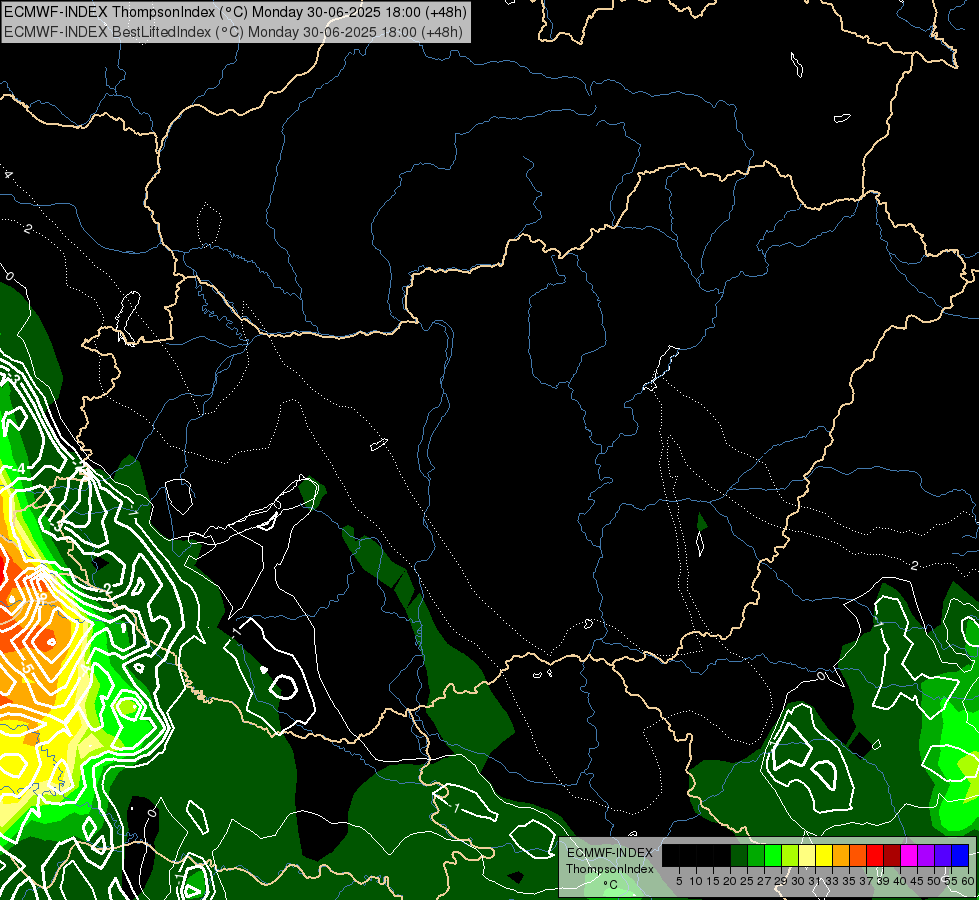
Task: Pick the lime 29–30 legend swatch
Action: pyautogui.click(x=790, y=855)
